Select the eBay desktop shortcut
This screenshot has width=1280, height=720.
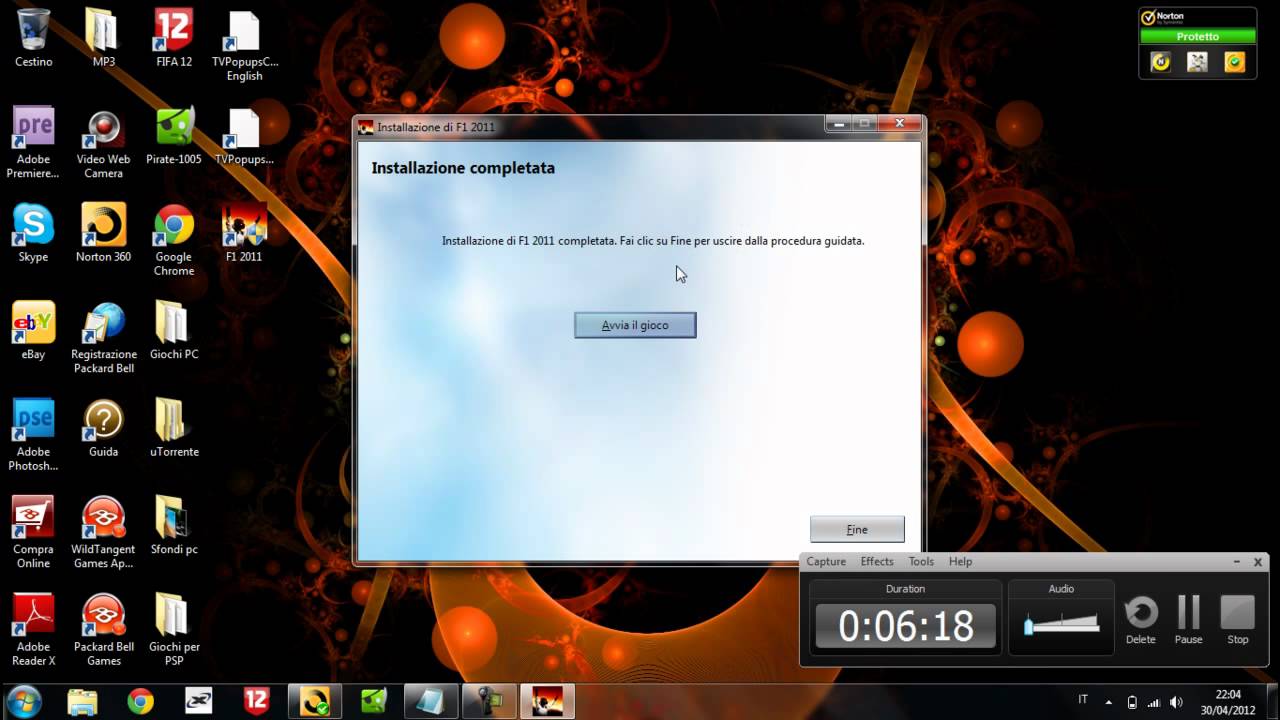click(33, 330)
